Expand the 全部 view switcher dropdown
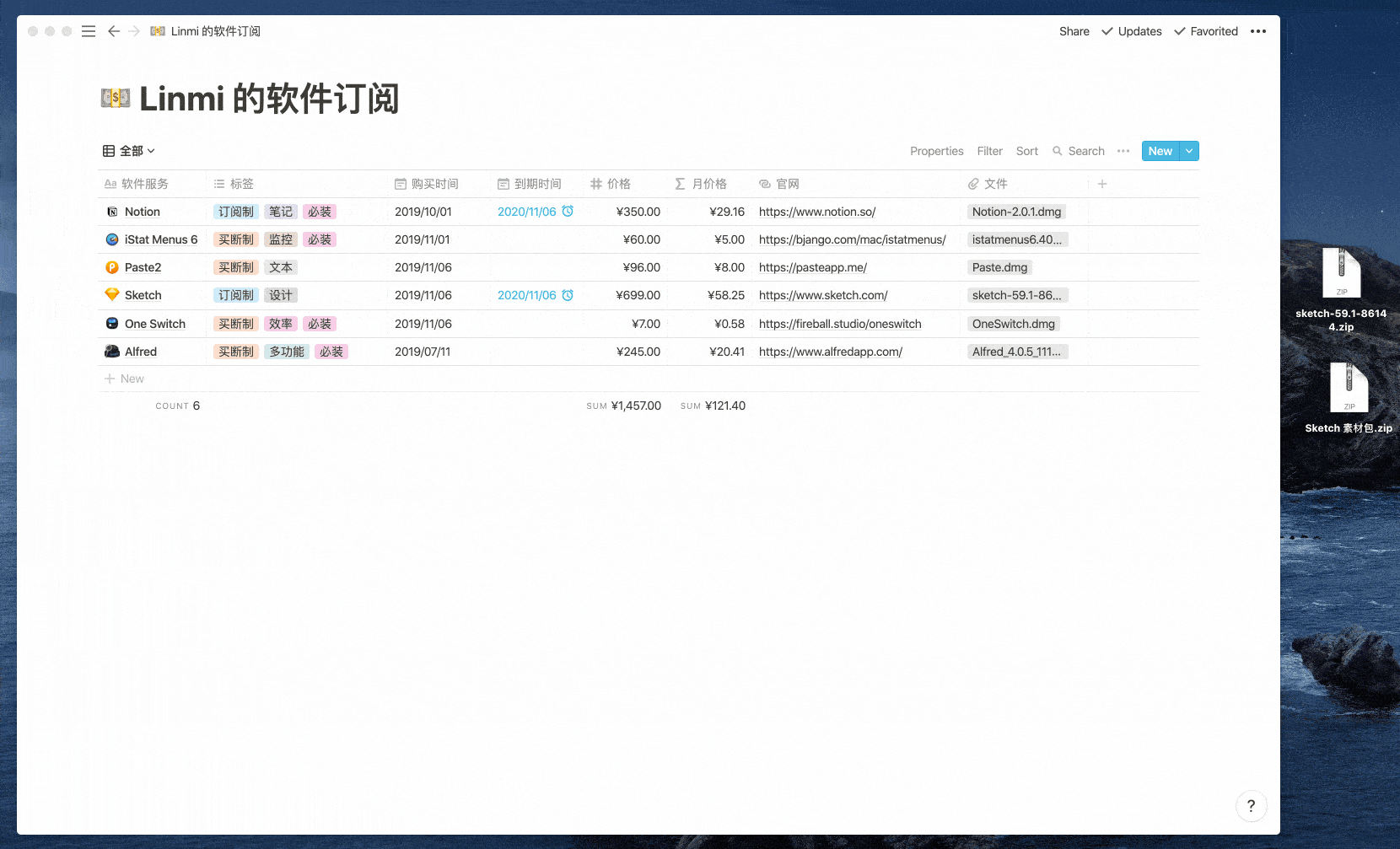The width and height of the screenshot is (1400, 849). click(x=129, y=151)
